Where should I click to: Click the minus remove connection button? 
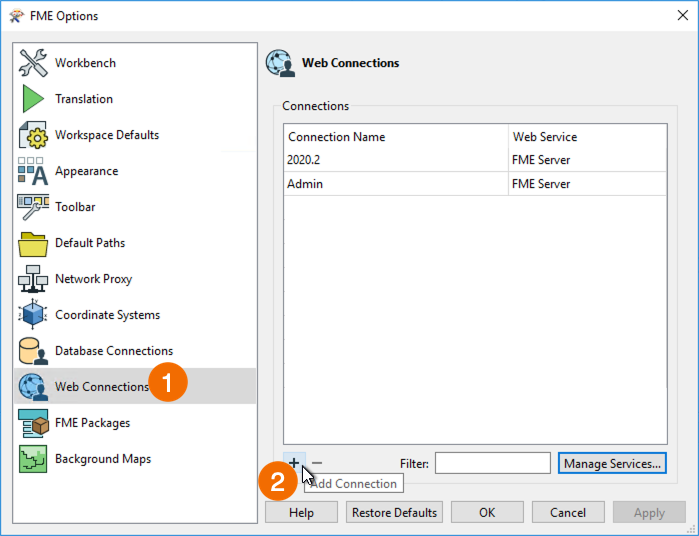pyautogui.click(x=317, y=463)
